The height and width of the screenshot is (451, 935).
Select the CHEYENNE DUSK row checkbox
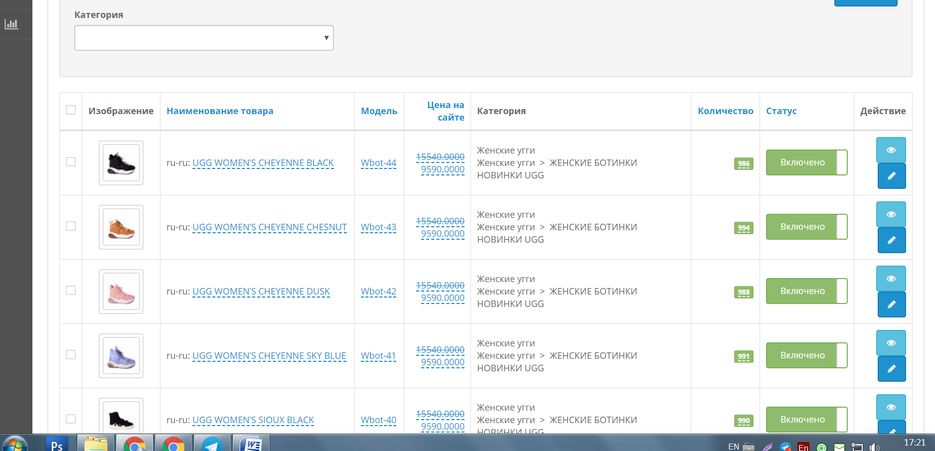pos(71,291)
